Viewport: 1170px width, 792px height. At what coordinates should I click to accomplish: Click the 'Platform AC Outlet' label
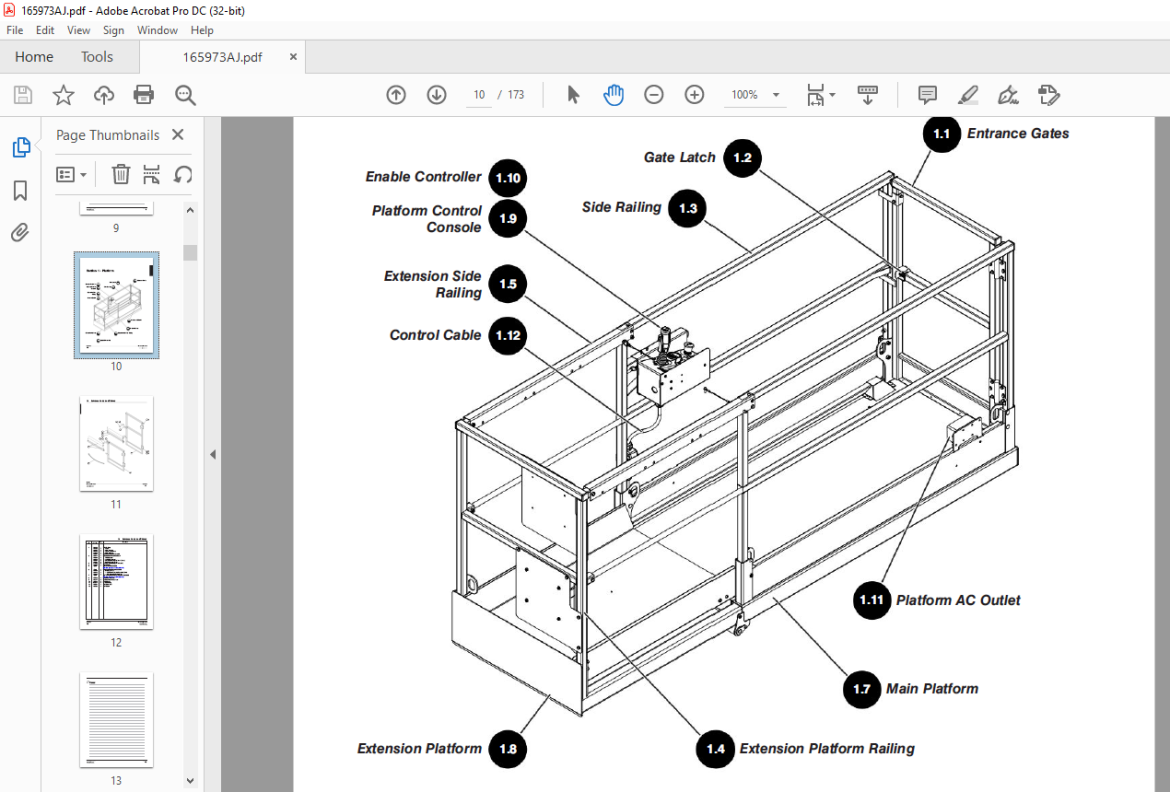pos(958,600)
